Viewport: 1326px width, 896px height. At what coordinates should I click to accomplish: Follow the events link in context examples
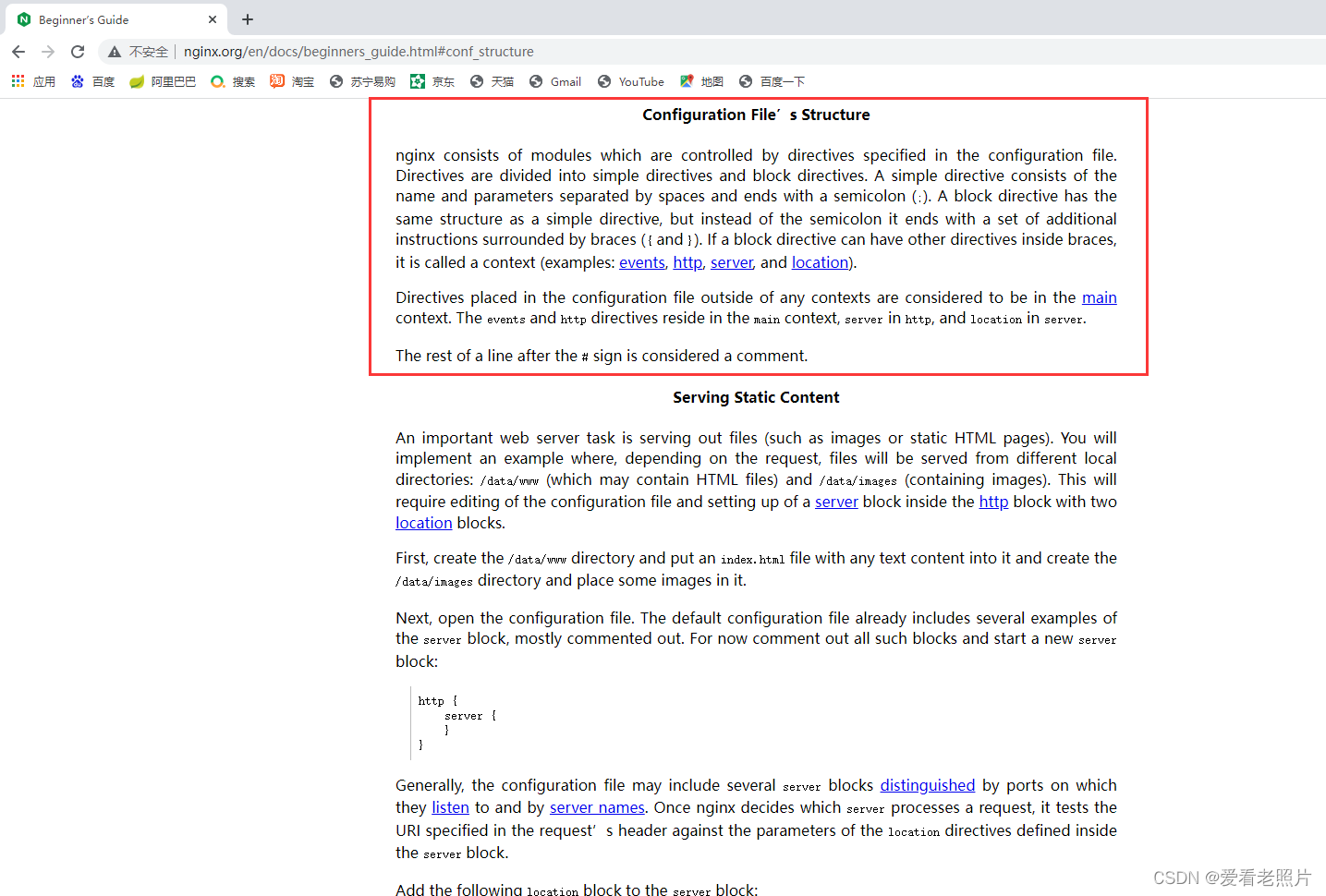(x=642, y=262)
